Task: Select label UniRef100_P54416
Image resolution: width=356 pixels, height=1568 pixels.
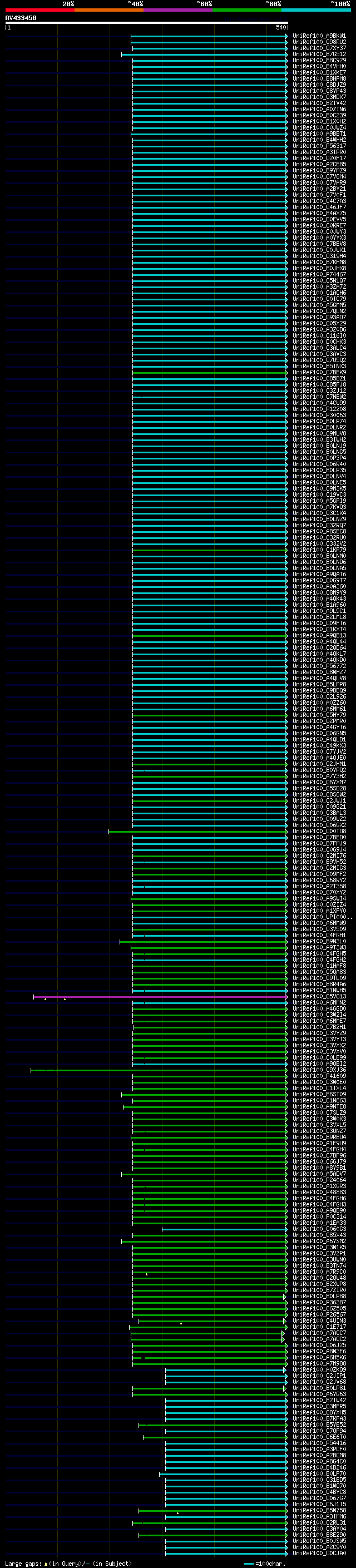Action: [319, 1444]
